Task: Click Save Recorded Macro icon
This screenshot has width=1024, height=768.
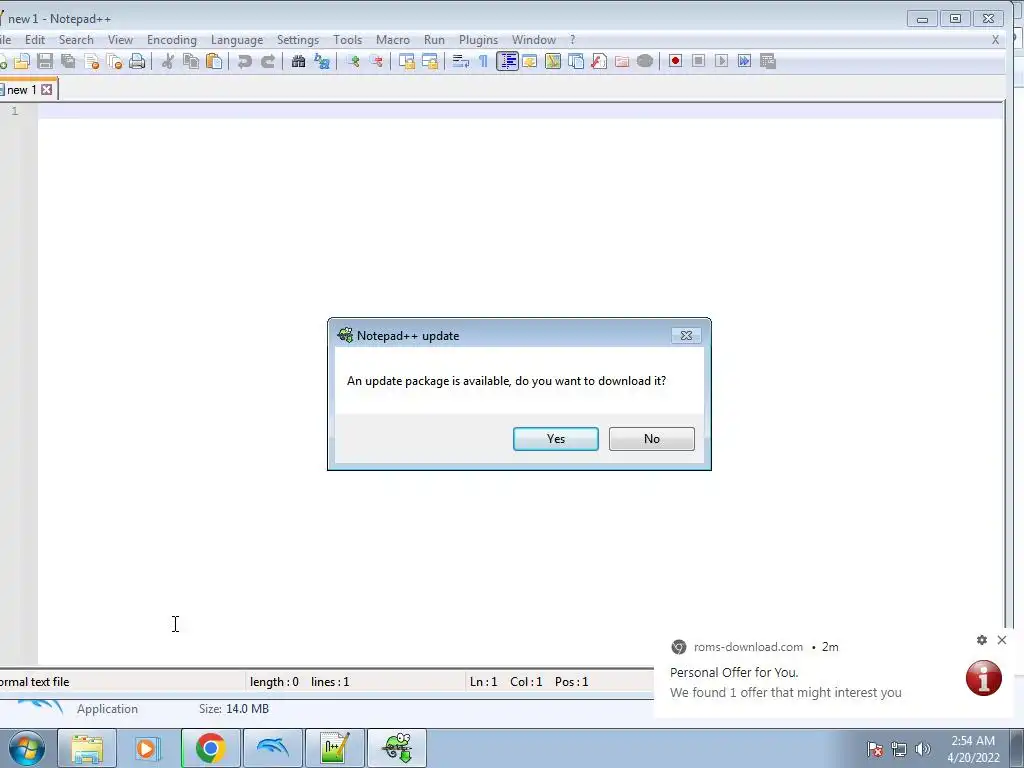Action: (x=768, y=61)
